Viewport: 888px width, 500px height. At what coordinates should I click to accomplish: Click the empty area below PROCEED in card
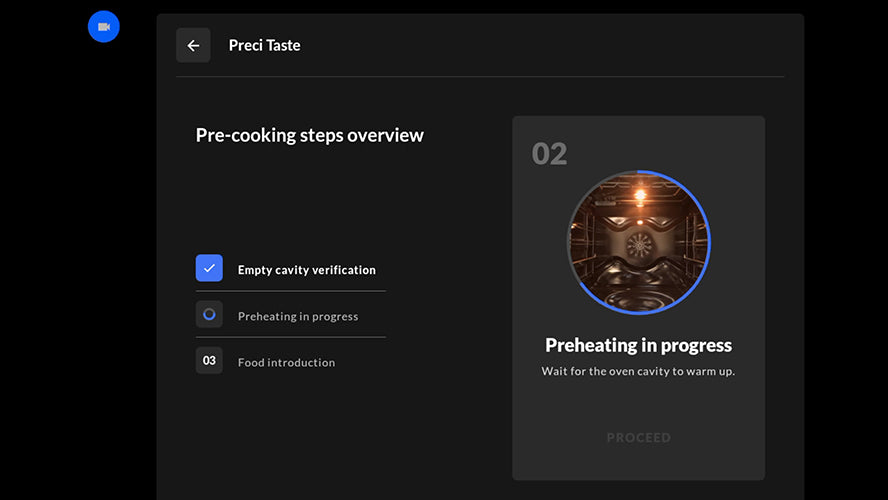pos(638,462)
